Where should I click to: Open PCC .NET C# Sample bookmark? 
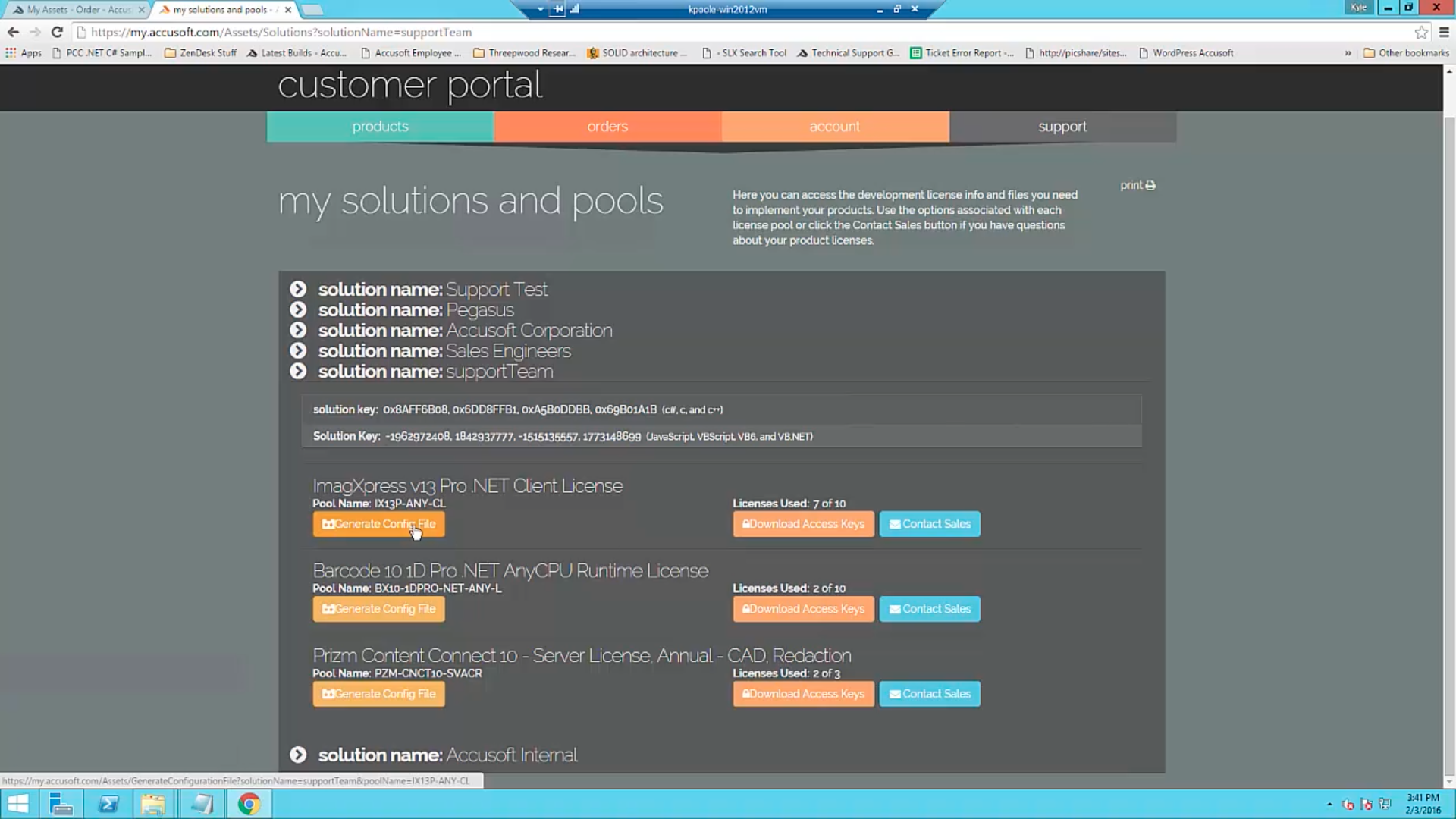(102, 53)
